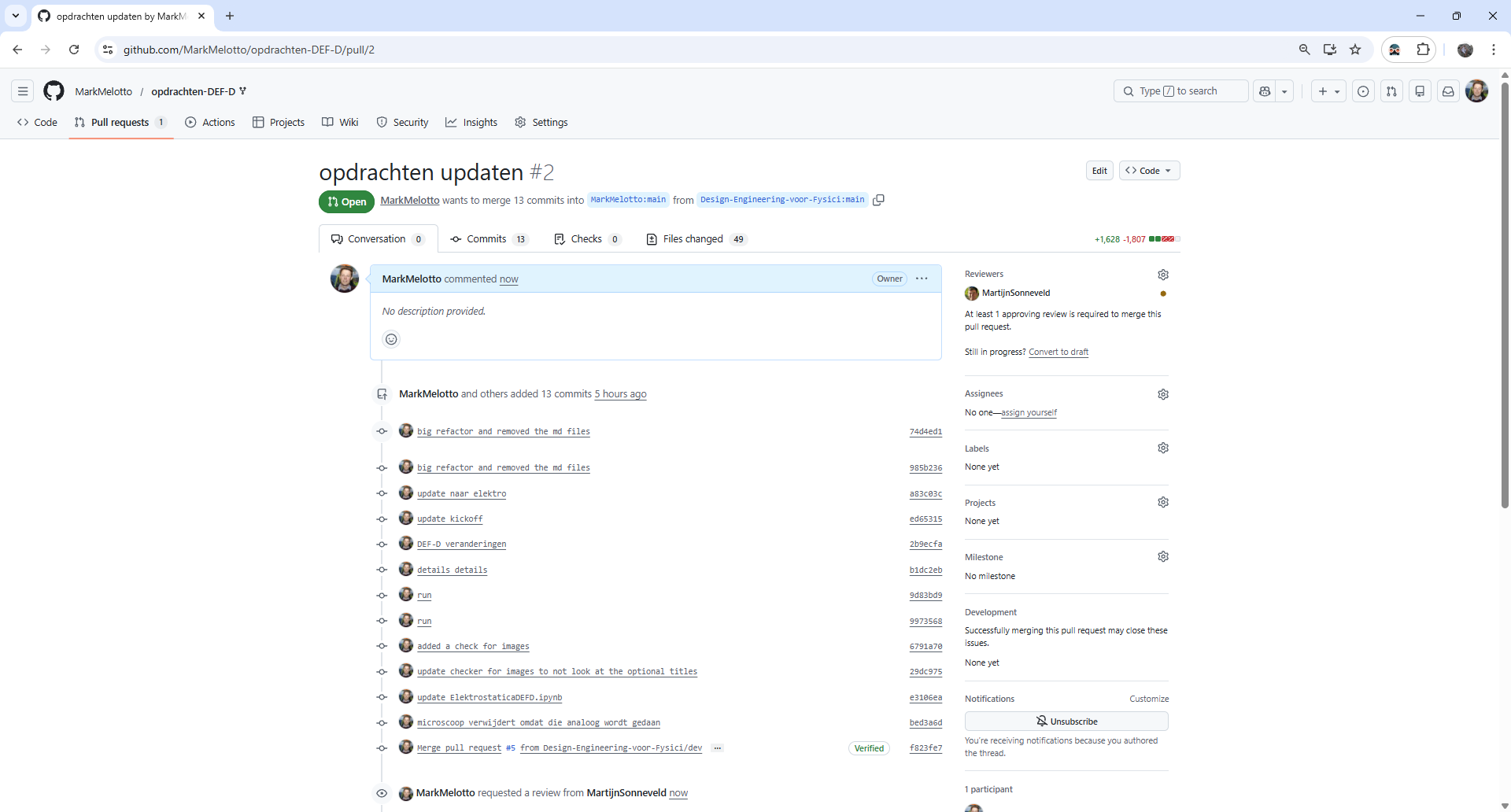Expand the Copilot dropdown arrow in header
This screenshot has height=812, width=1511.
(1284, 91)
